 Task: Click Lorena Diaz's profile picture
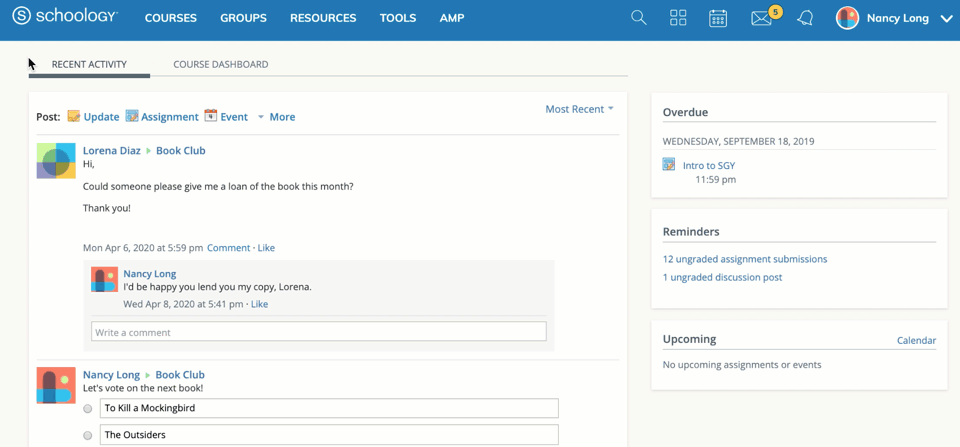click(56, 161)
